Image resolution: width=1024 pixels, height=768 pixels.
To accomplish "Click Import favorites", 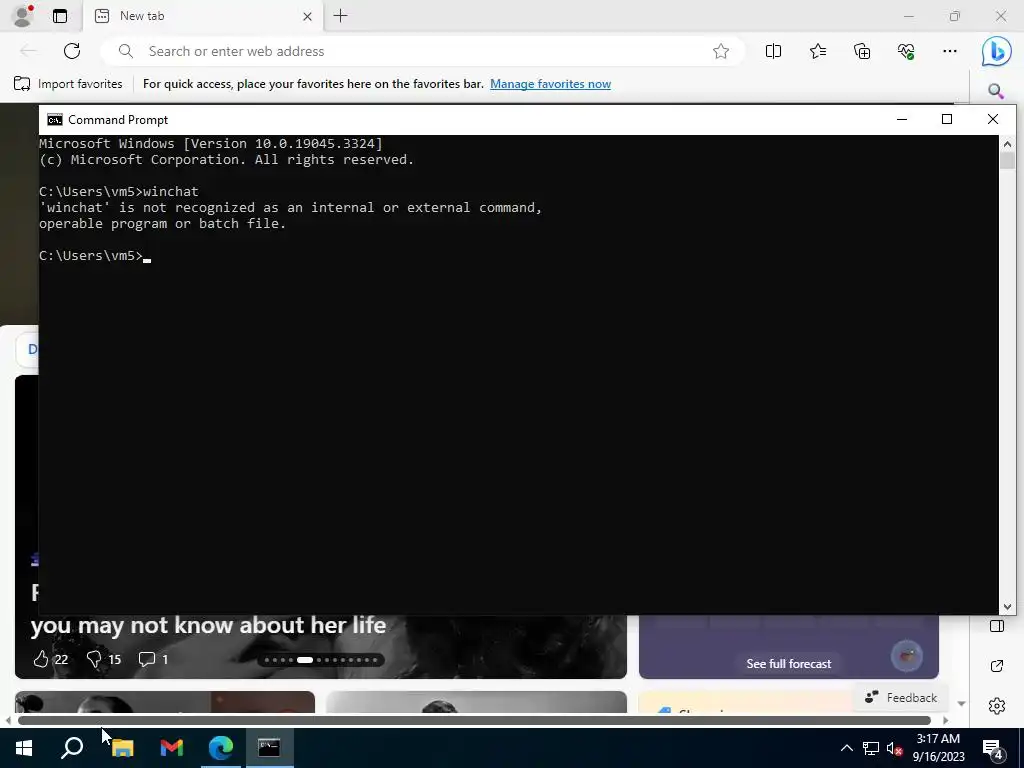I will tap(68, 84).
